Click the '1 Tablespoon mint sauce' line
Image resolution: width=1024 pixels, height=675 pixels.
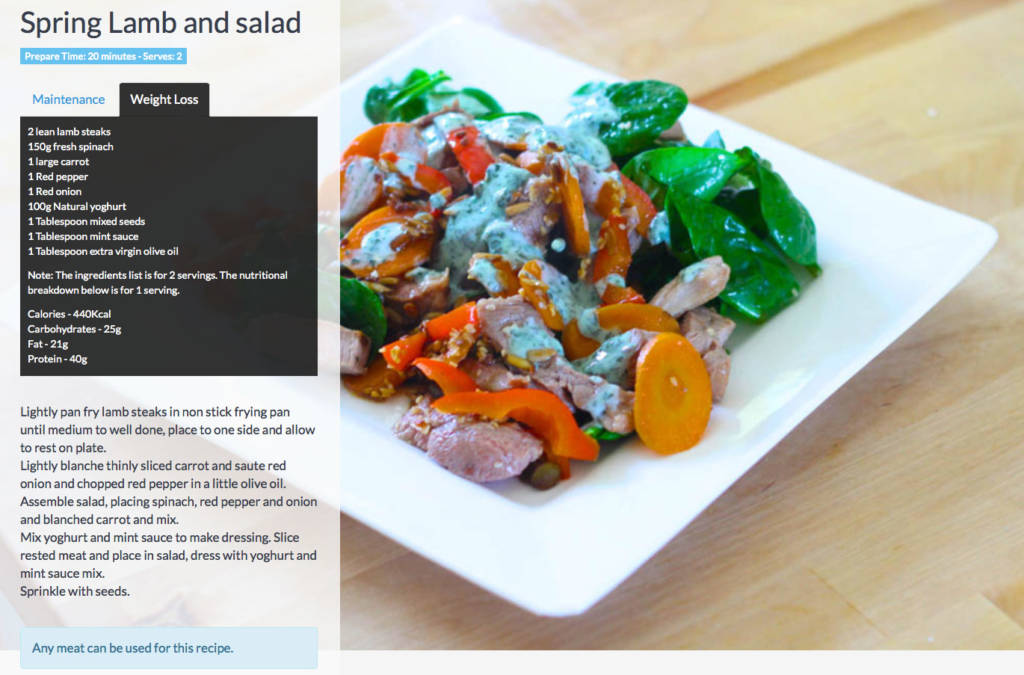point(83,236)
